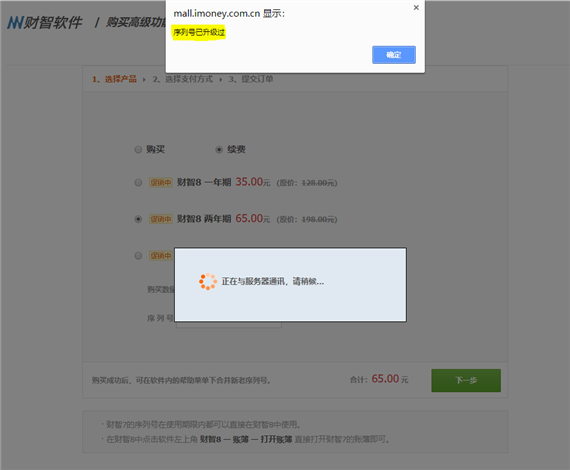The height and width of the screenshot is (470, 570).
Task: Click the highlighted 序列号已升级过 message
Action: click(199, 32)
